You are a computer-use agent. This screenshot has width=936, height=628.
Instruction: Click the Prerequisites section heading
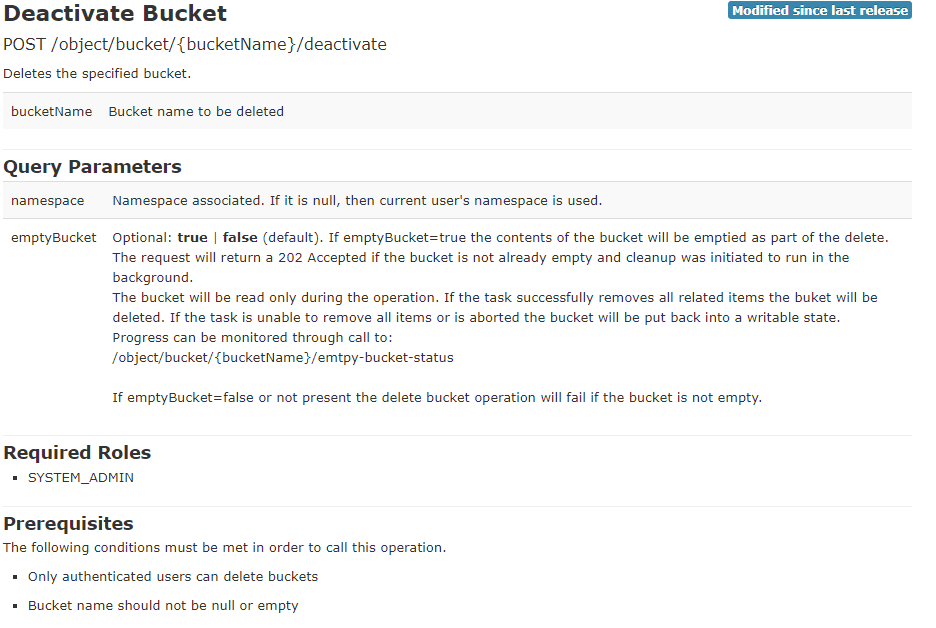click(x=68, y=524)
